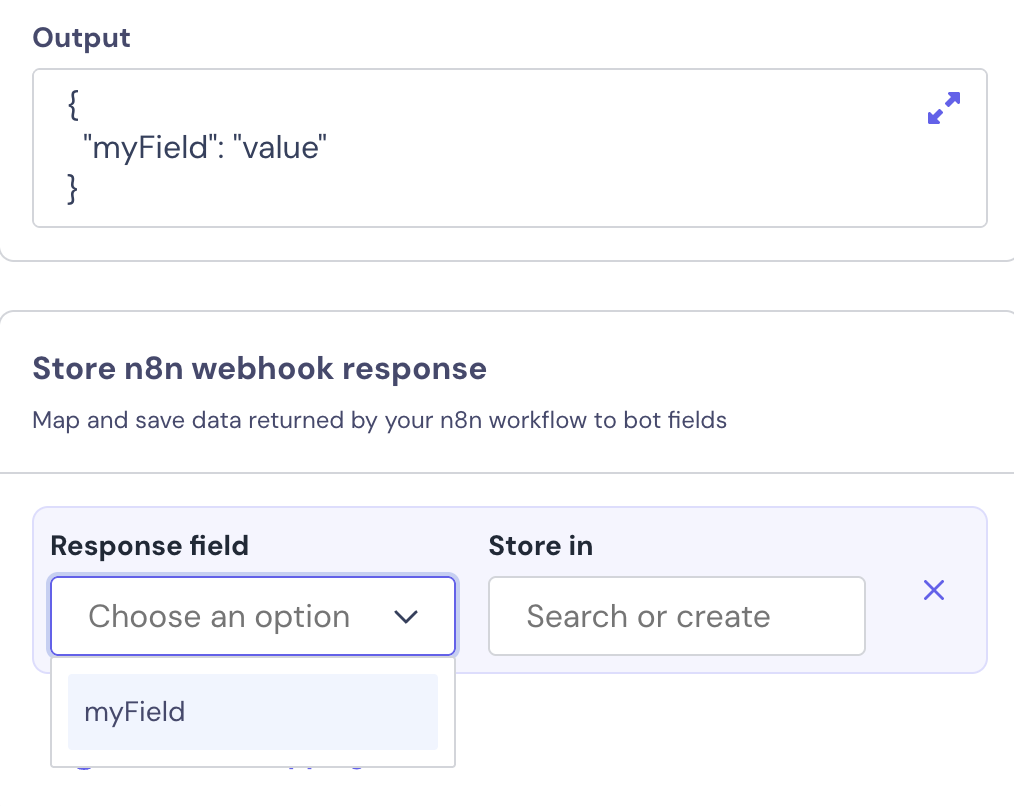Click the closing brace in Output

pos(73,188)
